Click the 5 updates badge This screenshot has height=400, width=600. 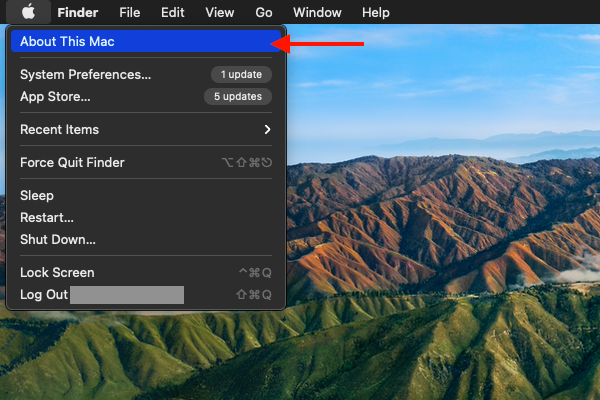[238, 96]
